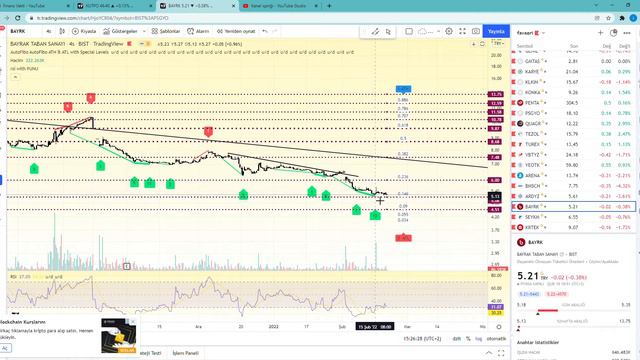Open watchlist advanced view pie icon
Viewport: 640px width, 360px height.
pos(613,33)
